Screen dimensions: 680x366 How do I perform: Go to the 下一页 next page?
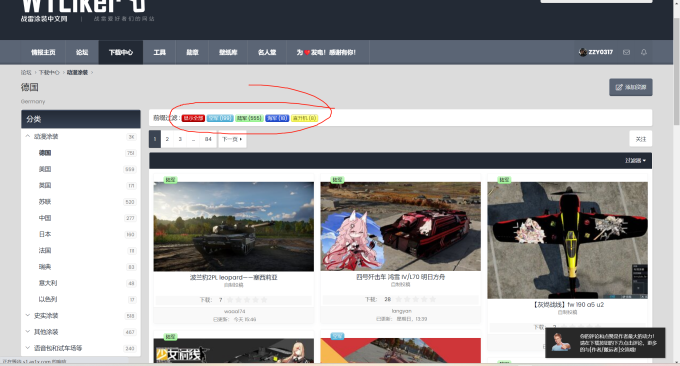[x=232, y=139]
